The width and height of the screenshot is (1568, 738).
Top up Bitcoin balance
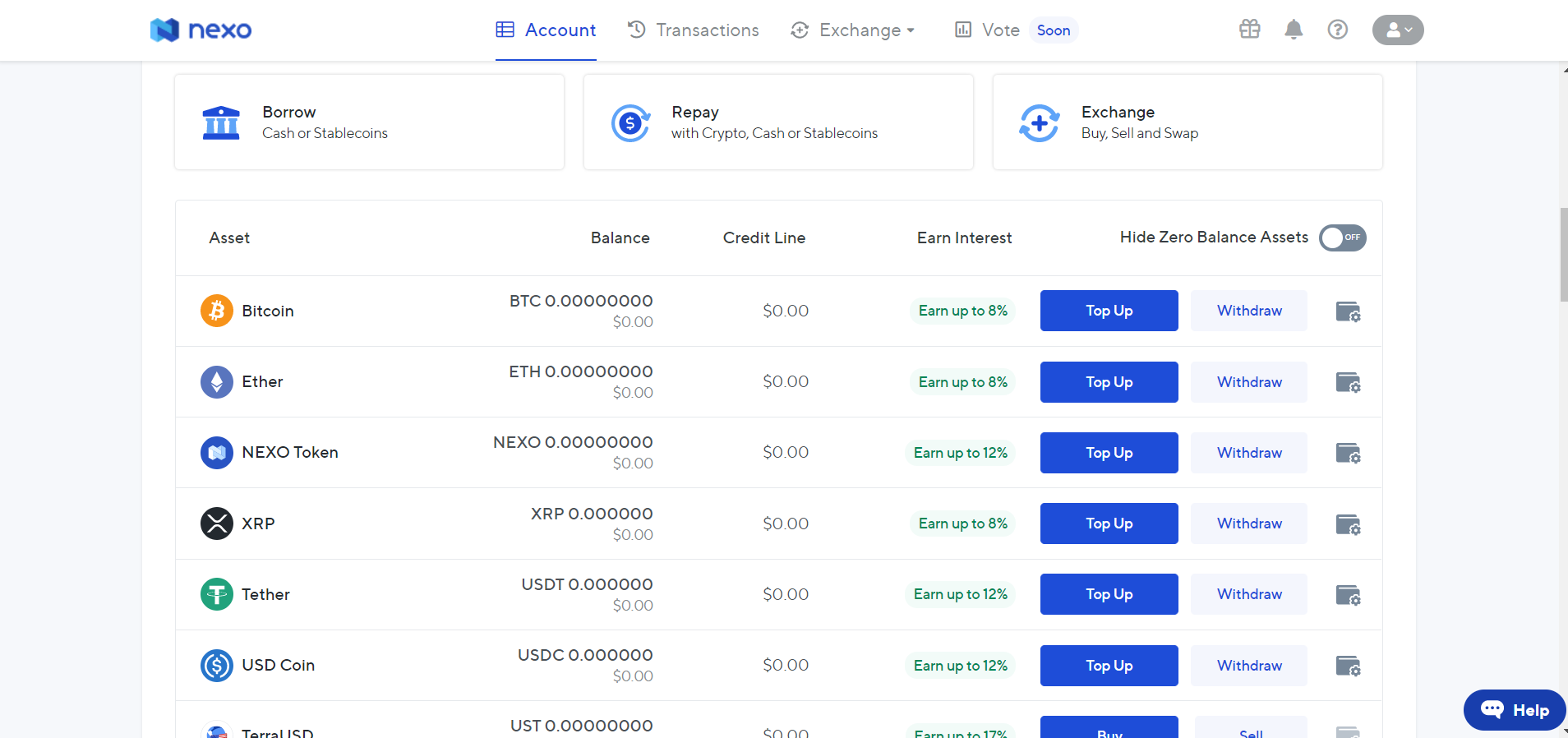point(1109,311)
